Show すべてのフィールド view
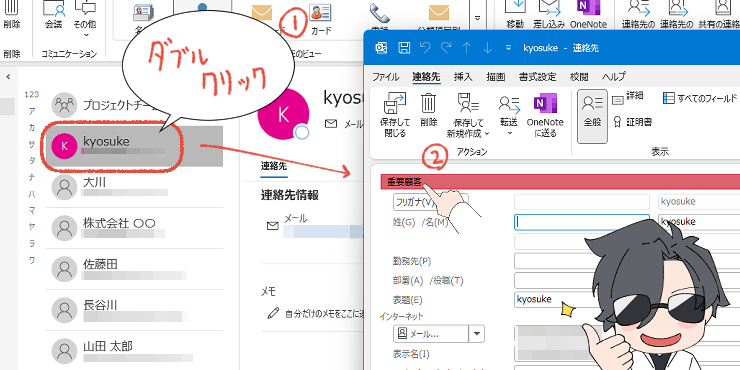 click(700, 98)
